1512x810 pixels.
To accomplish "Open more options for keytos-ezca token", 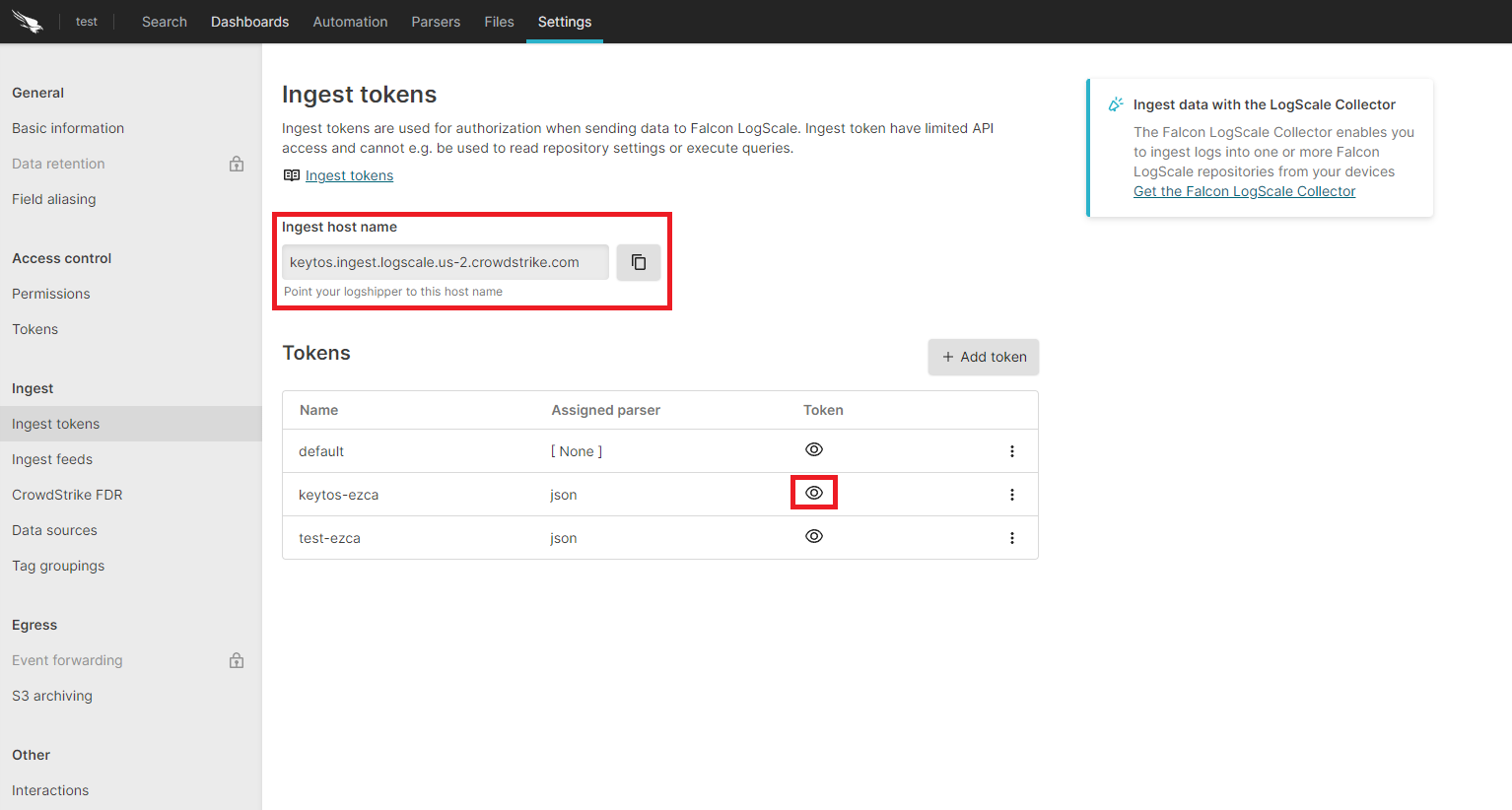I will point(1012,495).
